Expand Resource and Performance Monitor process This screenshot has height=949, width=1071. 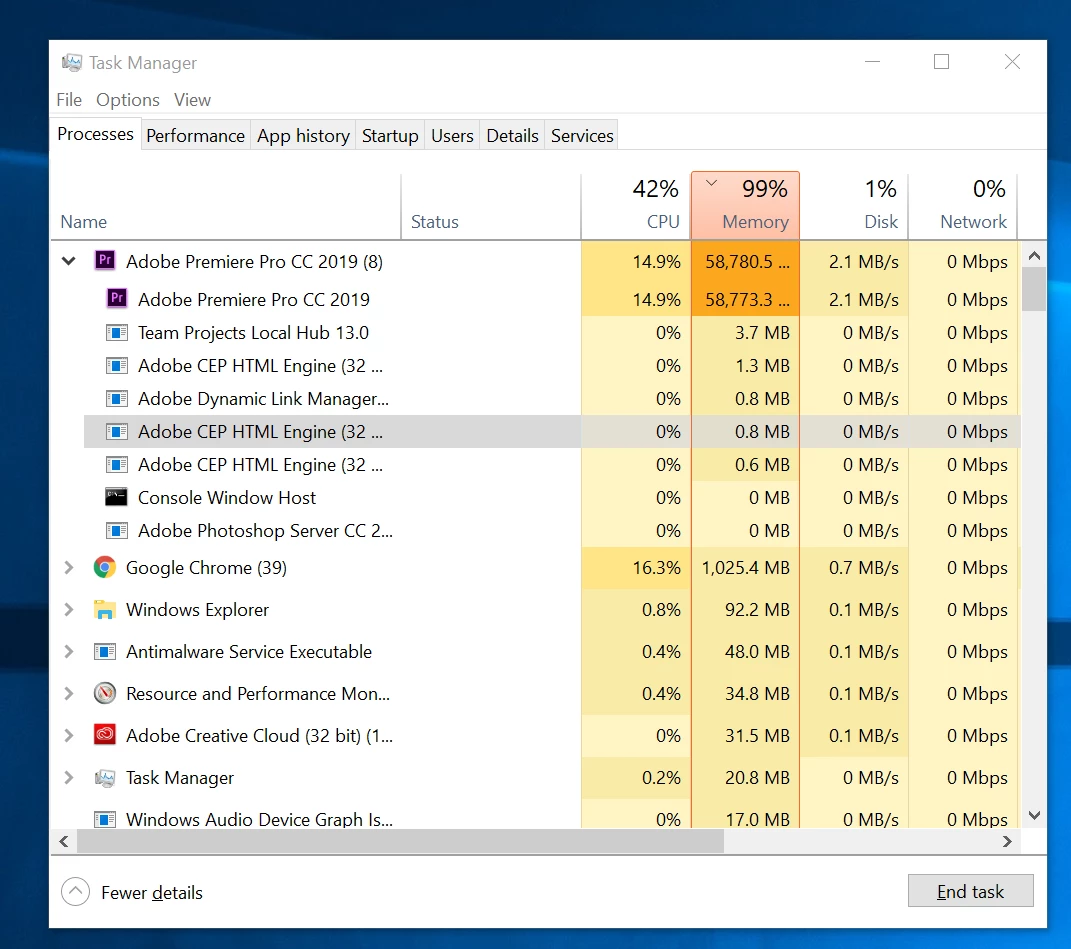pos(68,693)
